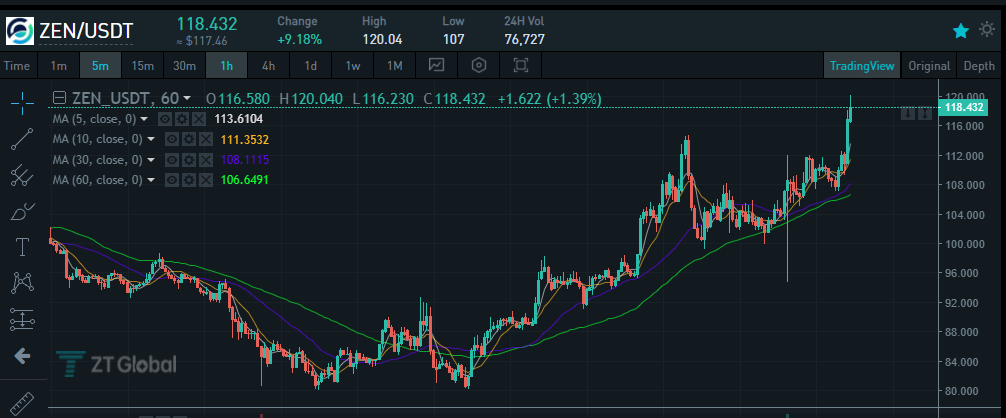Remove the MA (60, close, 0) indicator

tap(205, 181)
